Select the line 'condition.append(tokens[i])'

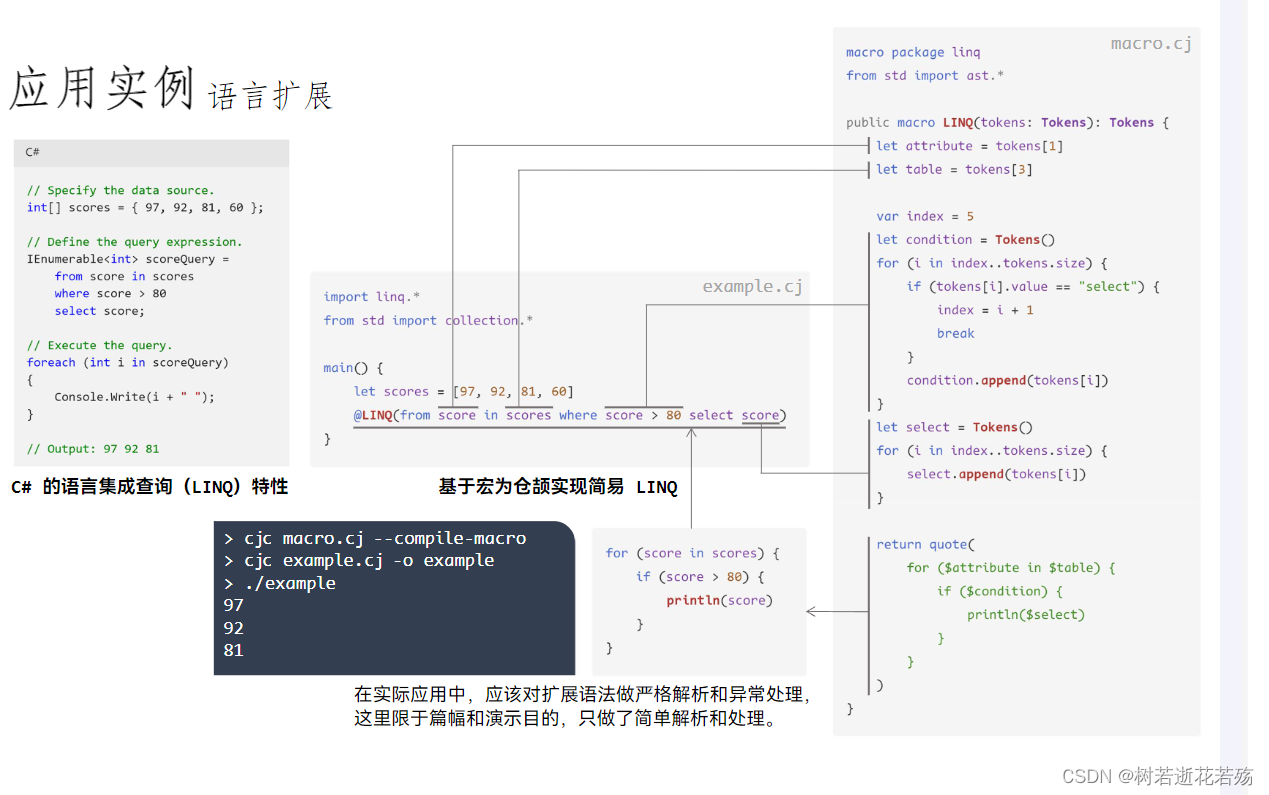click(1007, 381)
